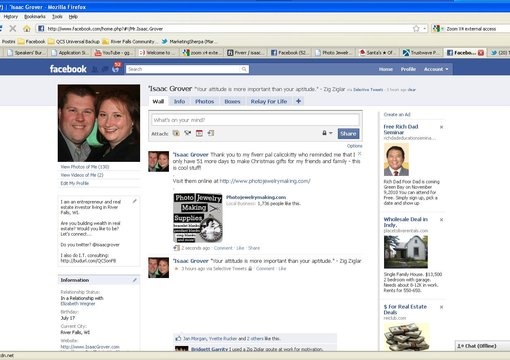Attach a photo using the photo icon
This screenshot has height=360, width=510.
176,133
